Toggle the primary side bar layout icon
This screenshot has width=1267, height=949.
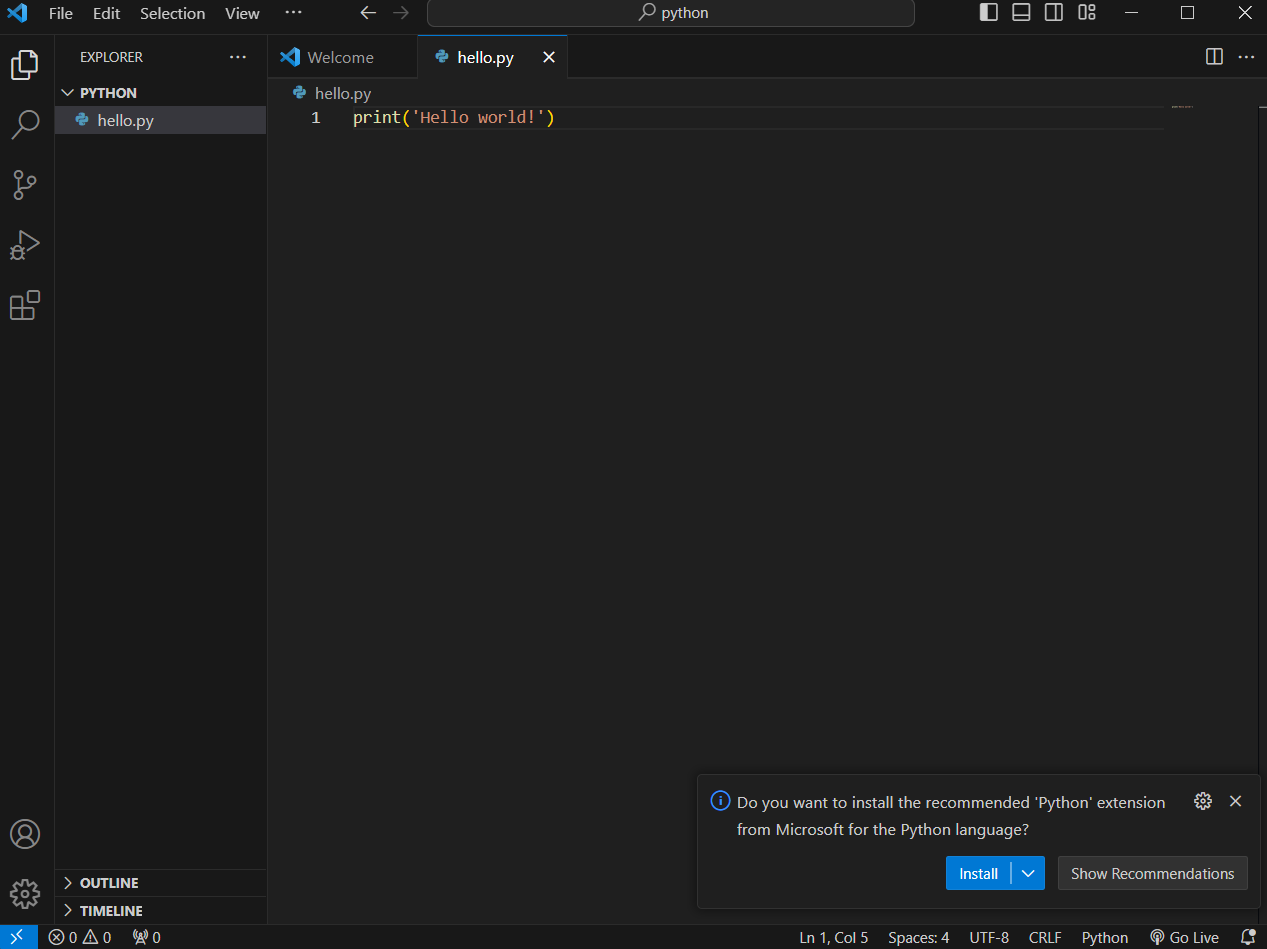(x=988, y=13)
